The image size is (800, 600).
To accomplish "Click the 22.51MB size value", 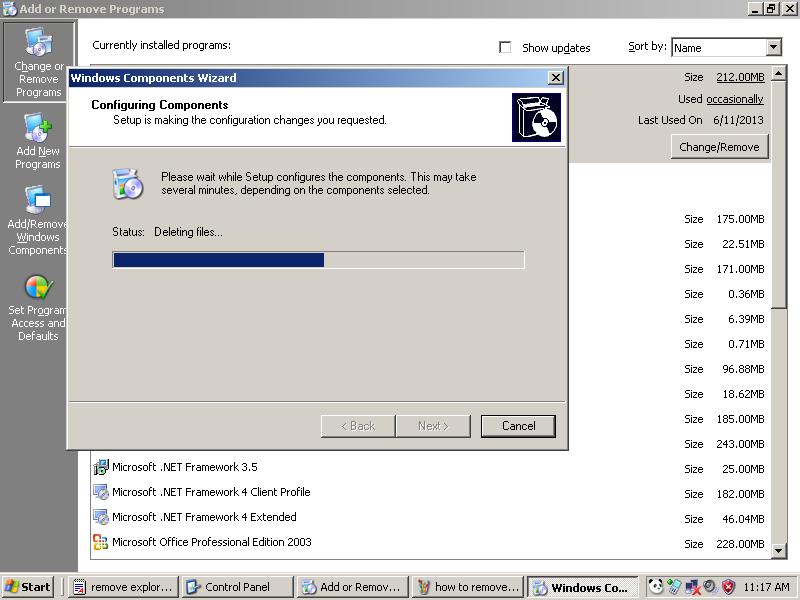I will point(743,244).
